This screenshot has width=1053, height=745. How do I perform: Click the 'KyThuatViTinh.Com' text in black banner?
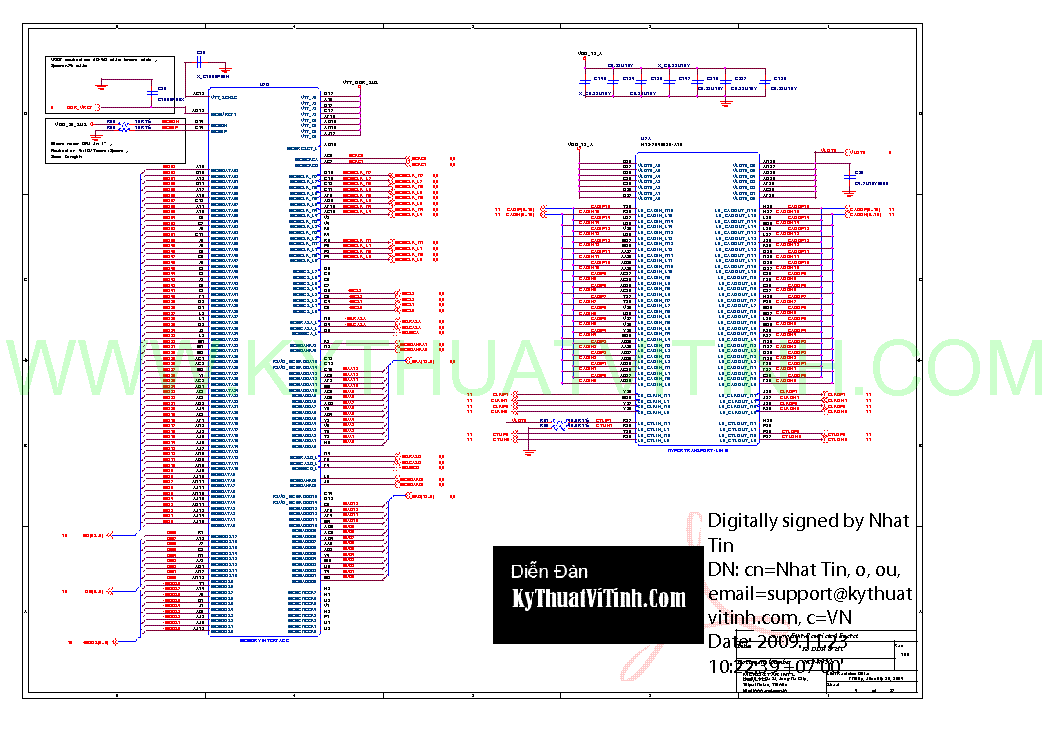(x=598, y=599)
